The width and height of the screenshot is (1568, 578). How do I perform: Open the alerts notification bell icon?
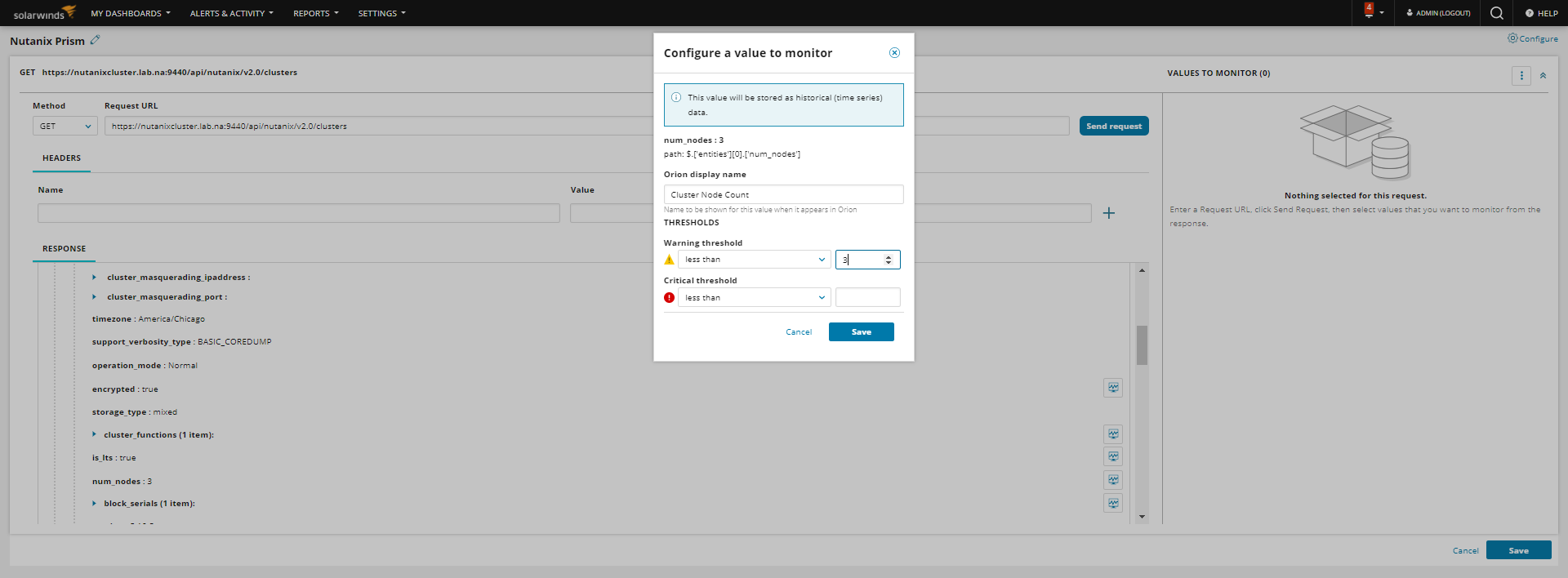point(1369,11)
